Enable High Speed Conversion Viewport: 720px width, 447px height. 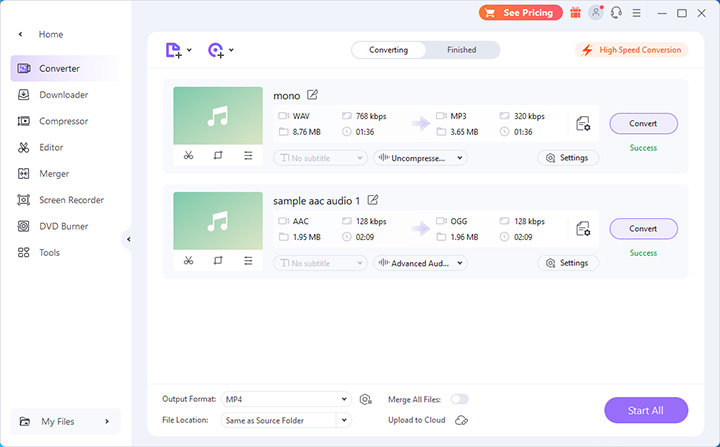point(632,50)
